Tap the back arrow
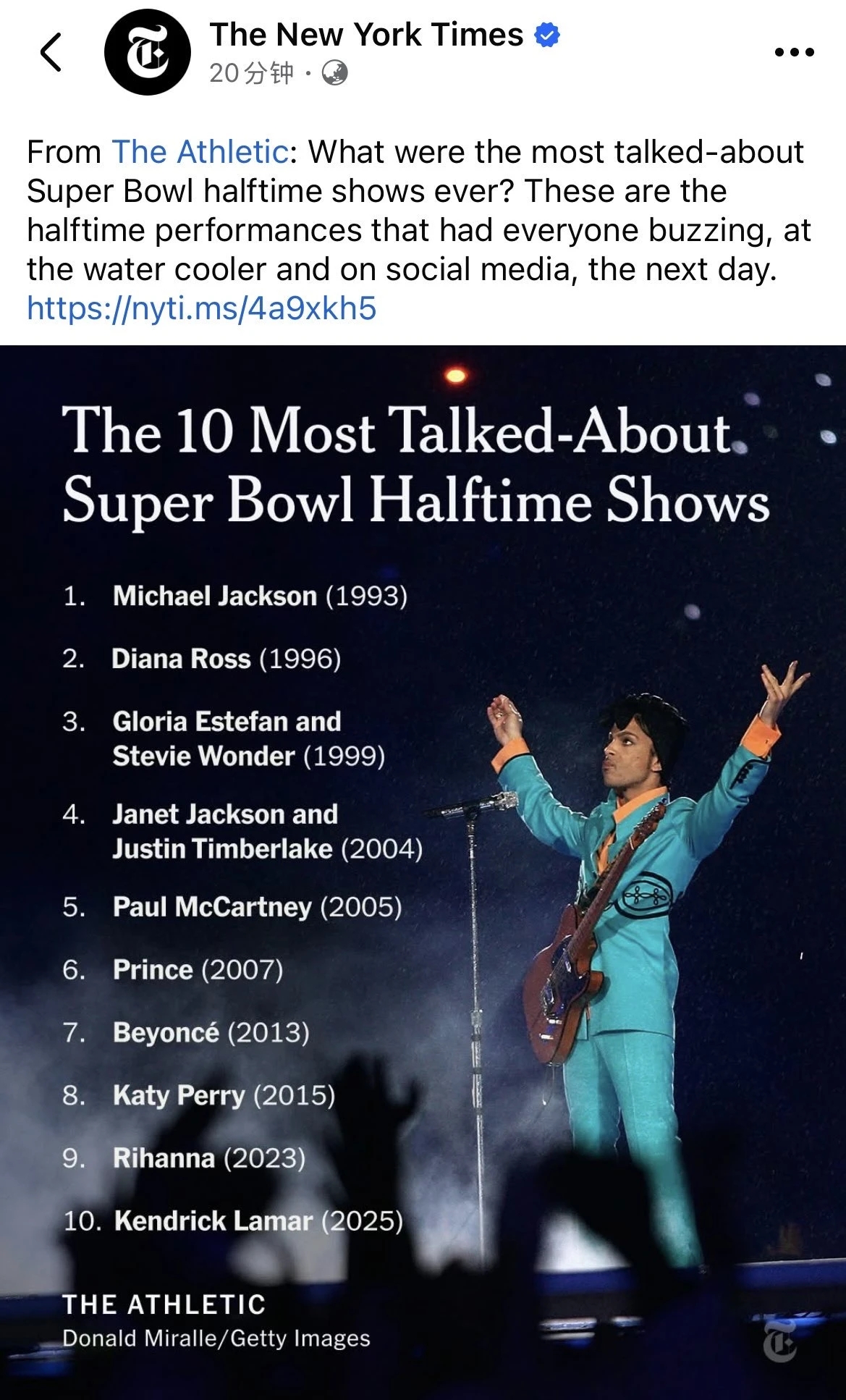Screen dimensions: 846x1400 51,52
